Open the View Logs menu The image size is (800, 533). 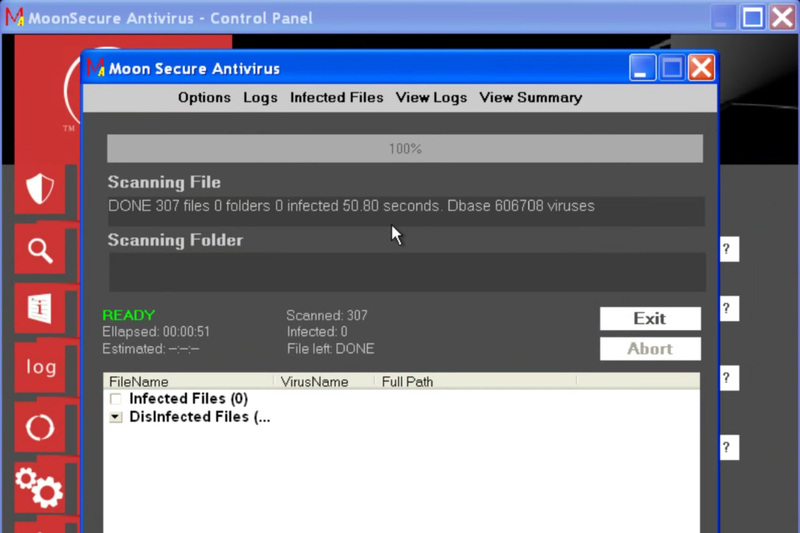pyautogui.click(x=431, y=97)
